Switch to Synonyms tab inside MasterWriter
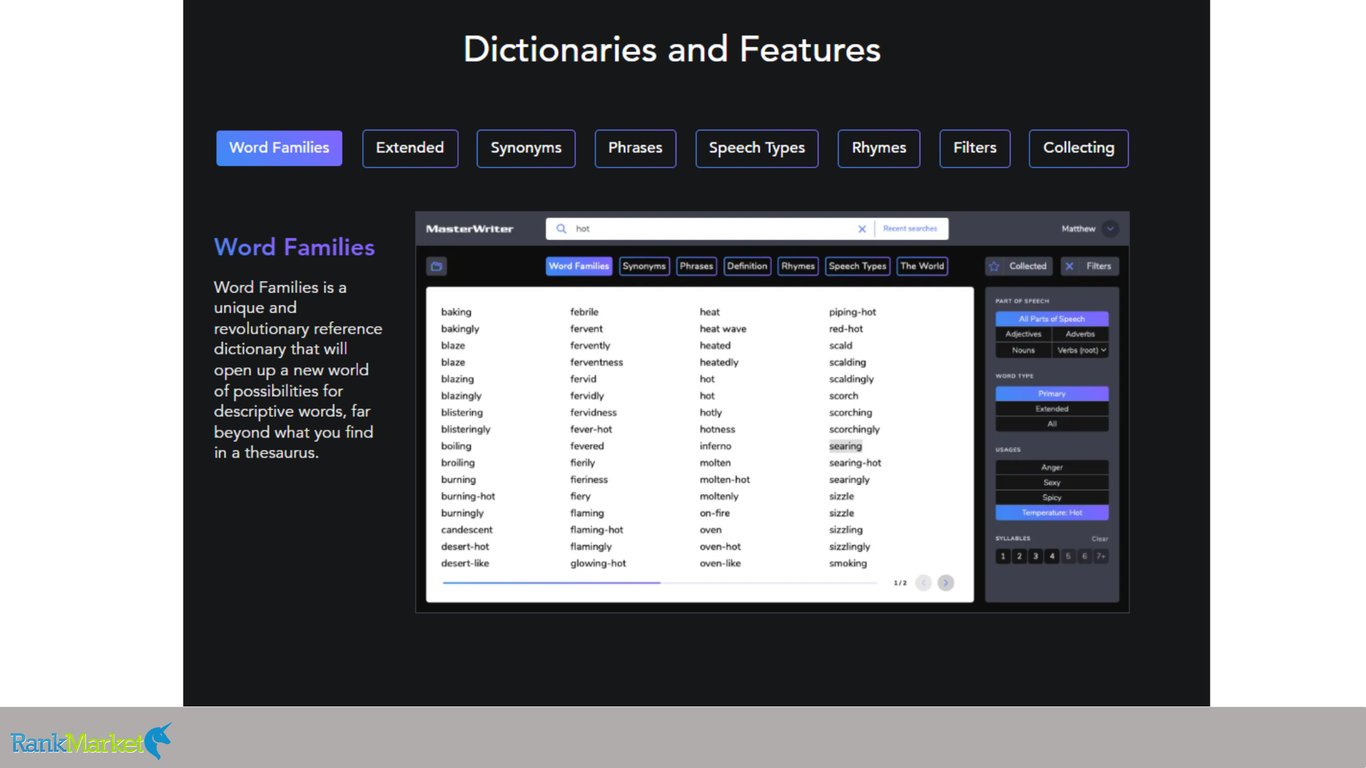The width and height of the screenshot is (1366, 768). point(644,266)
